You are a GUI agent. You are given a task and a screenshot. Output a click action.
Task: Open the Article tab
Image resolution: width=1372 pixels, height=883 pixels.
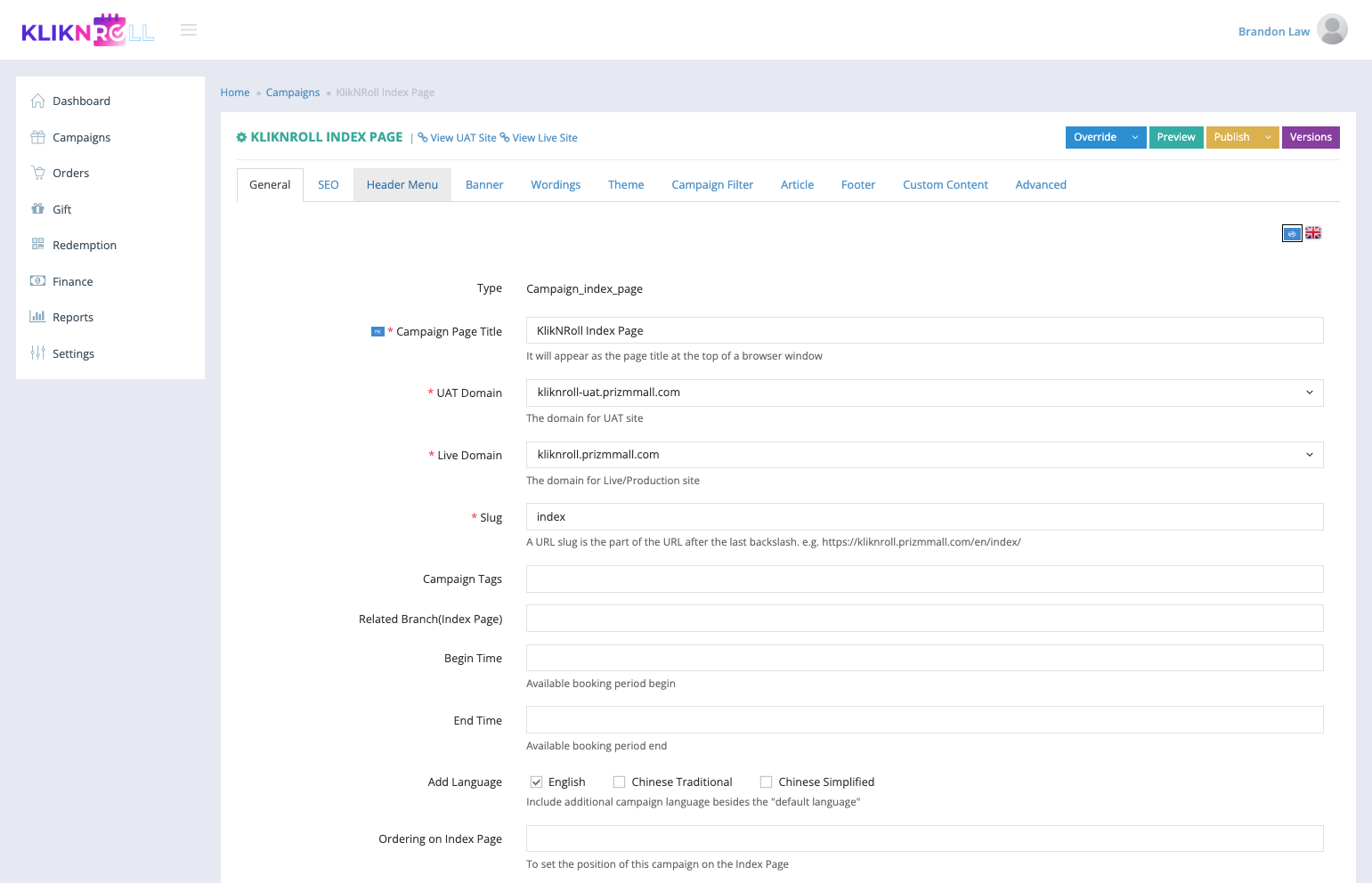(x=797, y=185)
